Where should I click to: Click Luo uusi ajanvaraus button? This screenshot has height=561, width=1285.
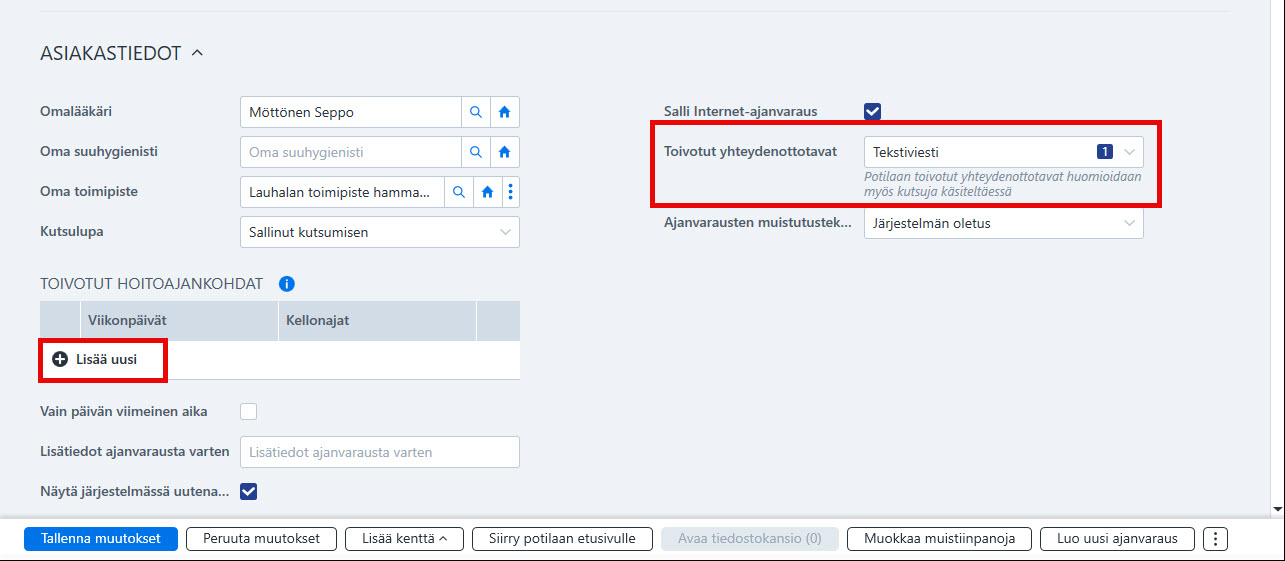point(1118,538)
